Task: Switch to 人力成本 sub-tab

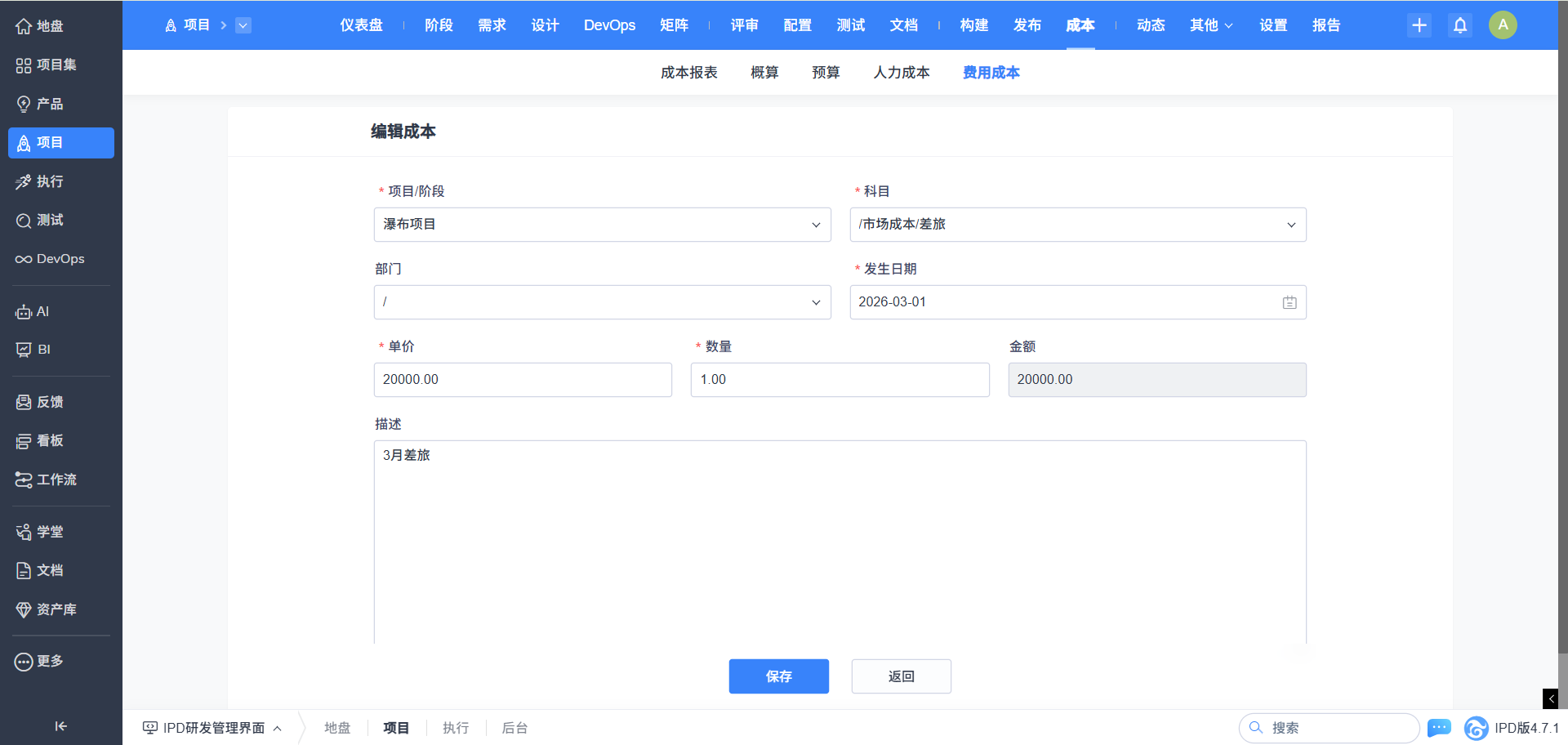Action: pyautogui.click(x=902, y=73)
